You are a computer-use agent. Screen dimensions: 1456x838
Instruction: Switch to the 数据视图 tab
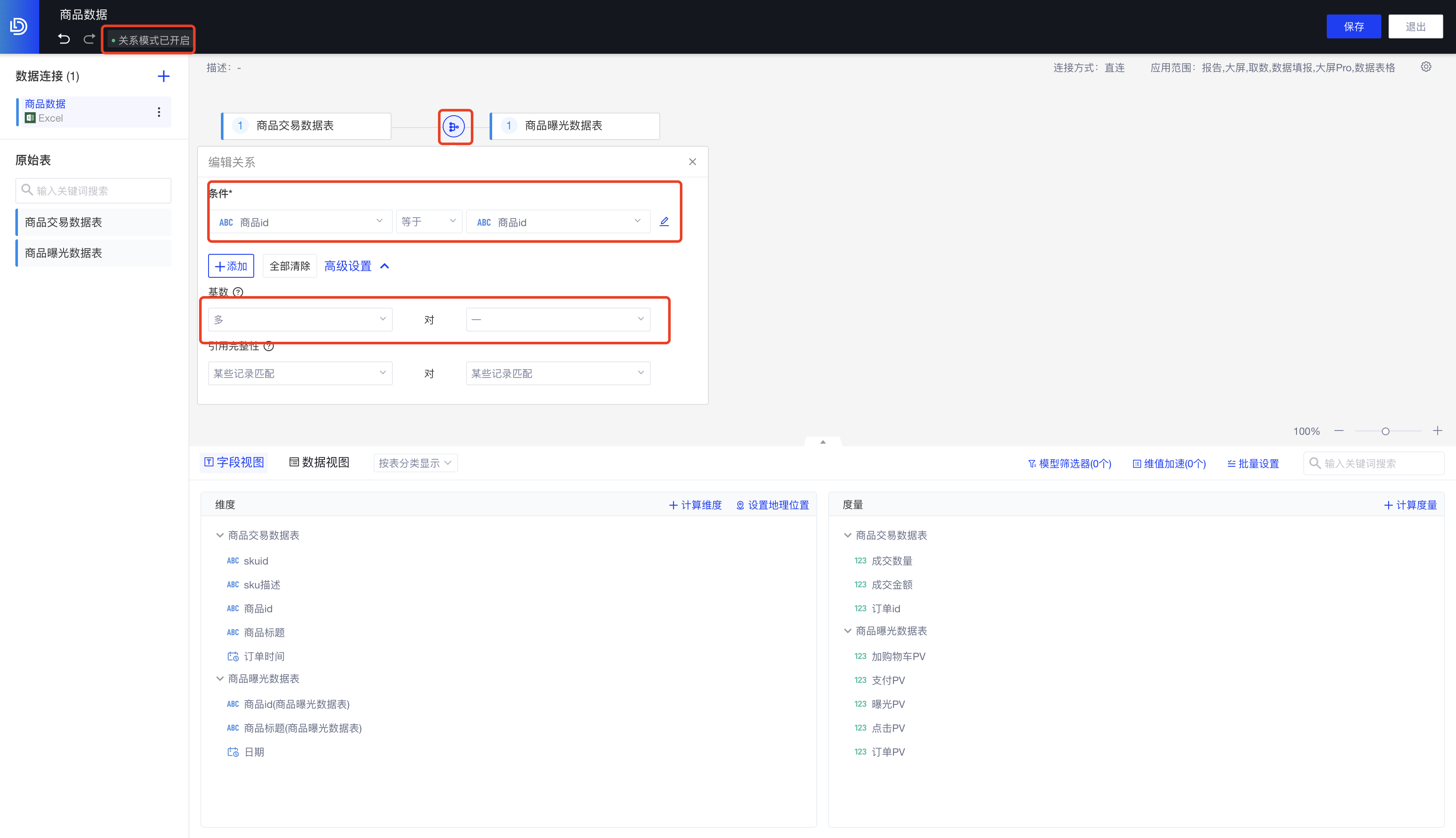(319, 462)
